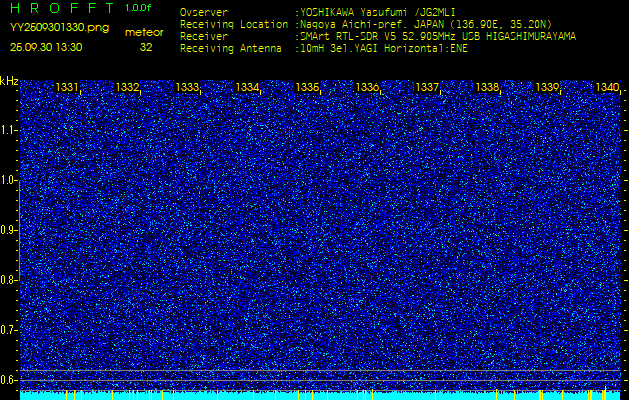The width and height of the screenshot is (629, 400).
Task: Click time marker 1333
Action: [187, 87]
